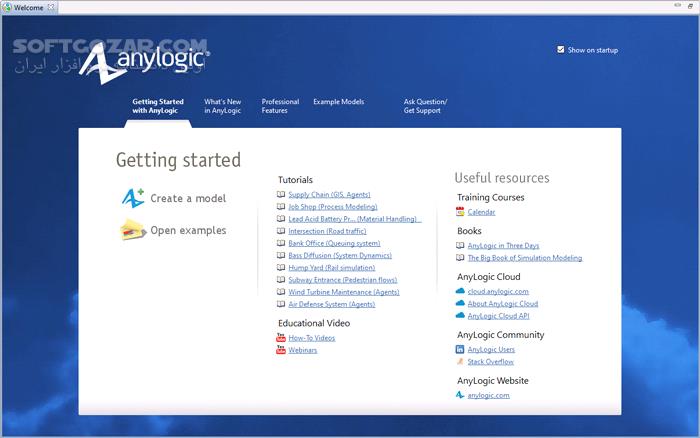Click the book icon beside Supply Chain tutorial
Image resolution: width=700 pixels, height=438 pixels.
pos(281,194)
